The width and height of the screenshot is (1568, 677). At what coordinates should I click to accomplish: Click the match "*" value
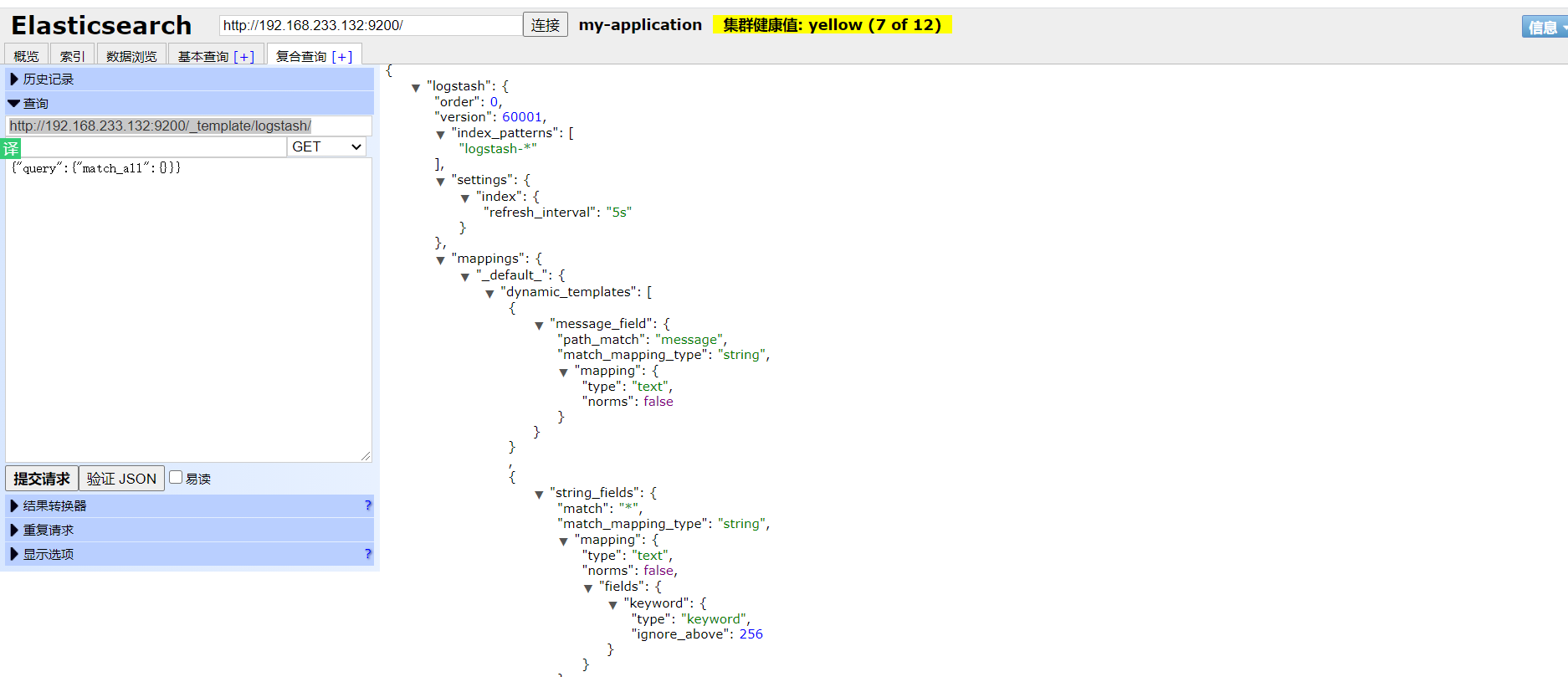[x=628, y=509]
